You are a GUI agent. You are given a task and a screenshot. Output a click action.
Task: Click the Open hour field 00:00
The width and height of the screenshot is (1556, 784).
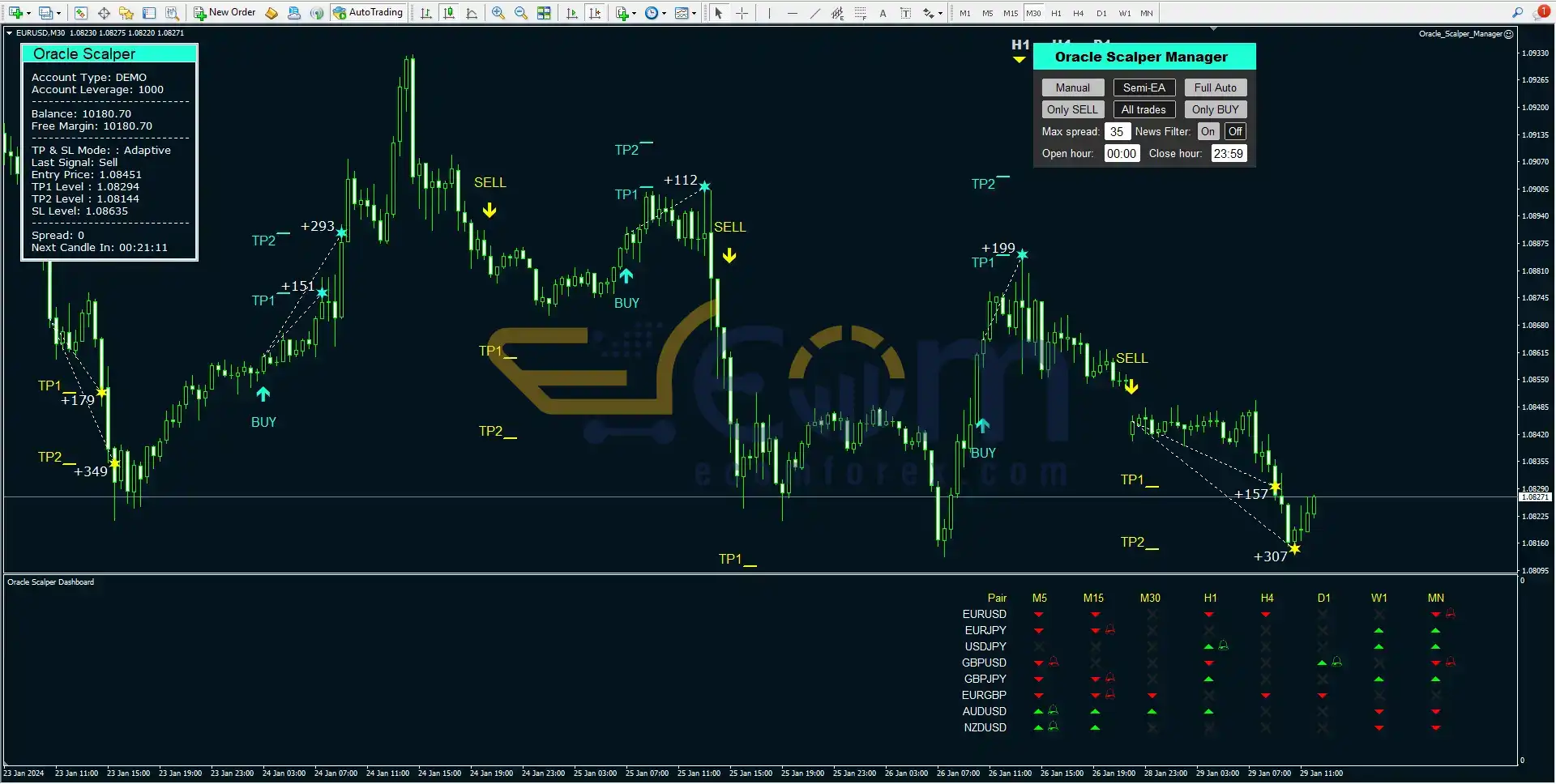click(1122, 153)
